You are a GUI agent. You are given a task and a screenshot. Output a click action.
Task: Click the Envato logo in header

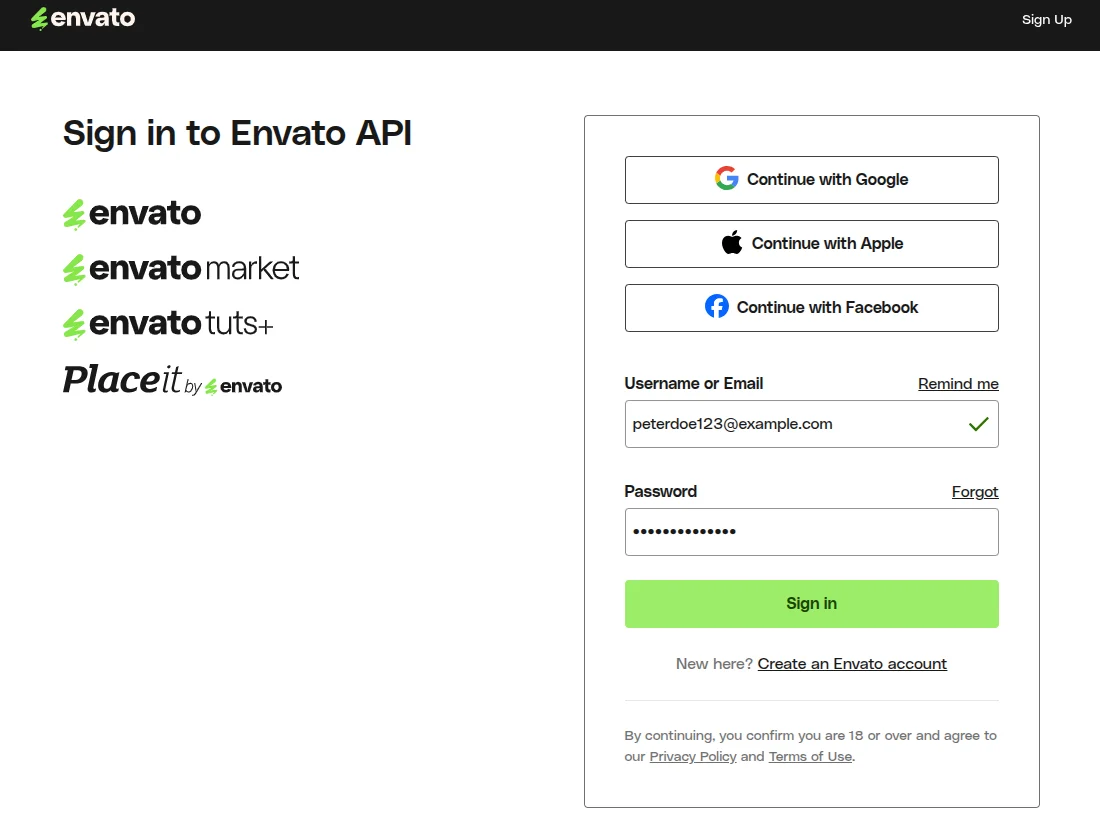coord(83,18)
